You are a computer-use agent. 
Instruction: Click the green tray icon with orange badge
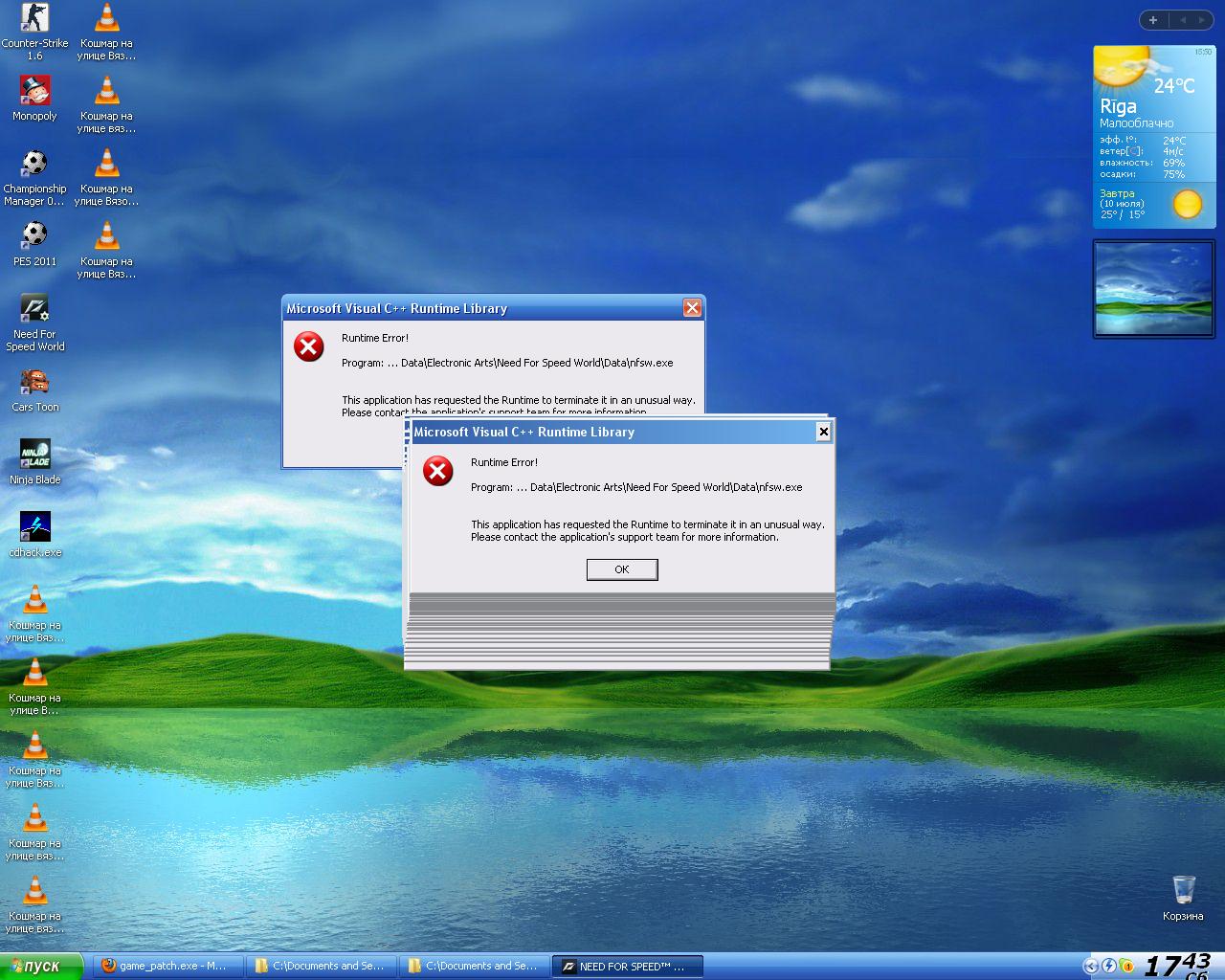pos(1126,967)
